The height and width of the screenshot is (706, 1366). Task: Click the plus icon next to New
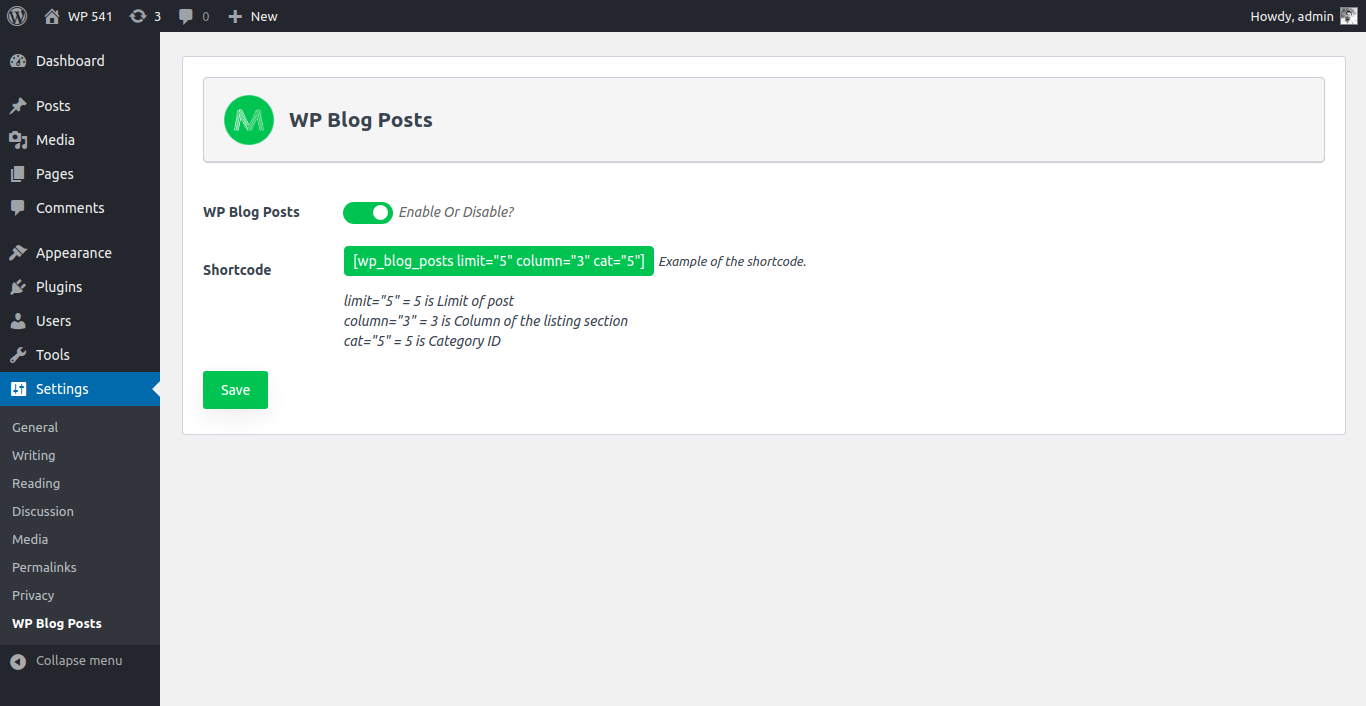pyautogui.click(x=235, y=16)
